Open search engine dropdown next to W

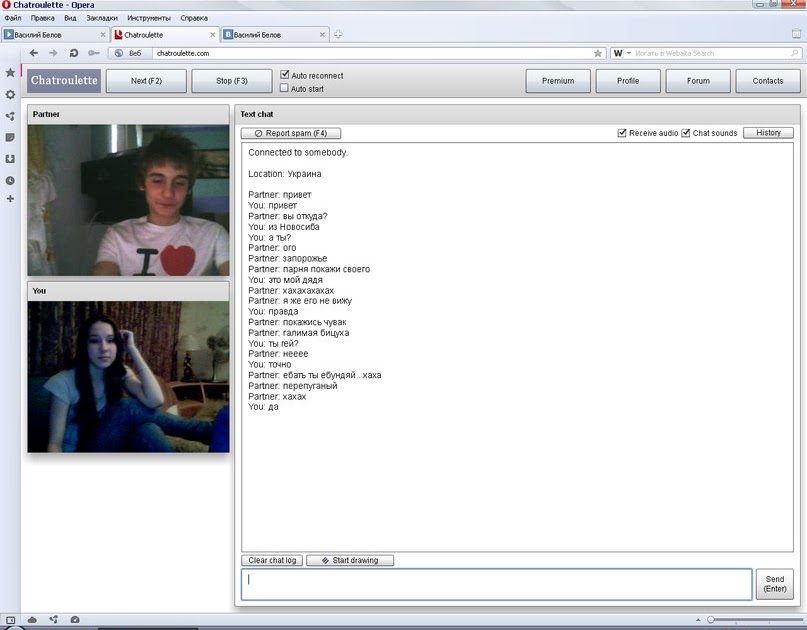(628, 53)
